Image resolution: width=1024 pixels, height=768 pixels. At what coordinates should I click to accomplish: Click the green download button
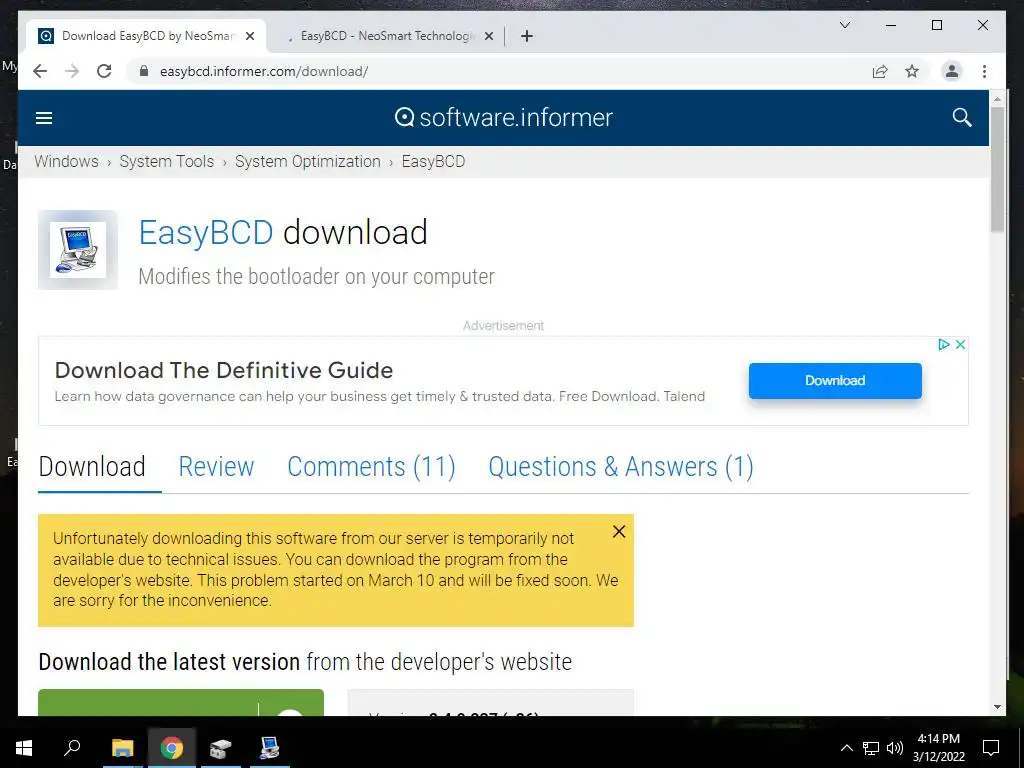click(x=181, y=703)
